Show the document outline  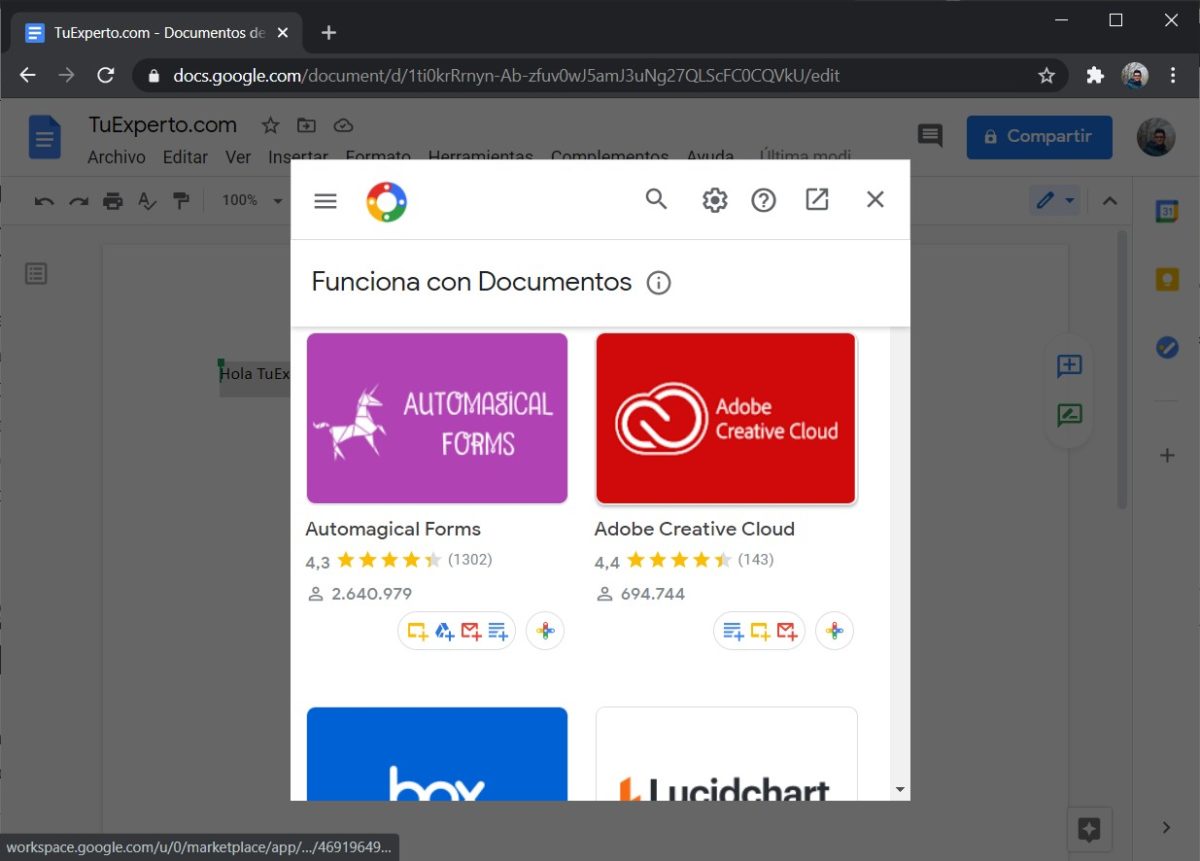click(x=36, y=273)
